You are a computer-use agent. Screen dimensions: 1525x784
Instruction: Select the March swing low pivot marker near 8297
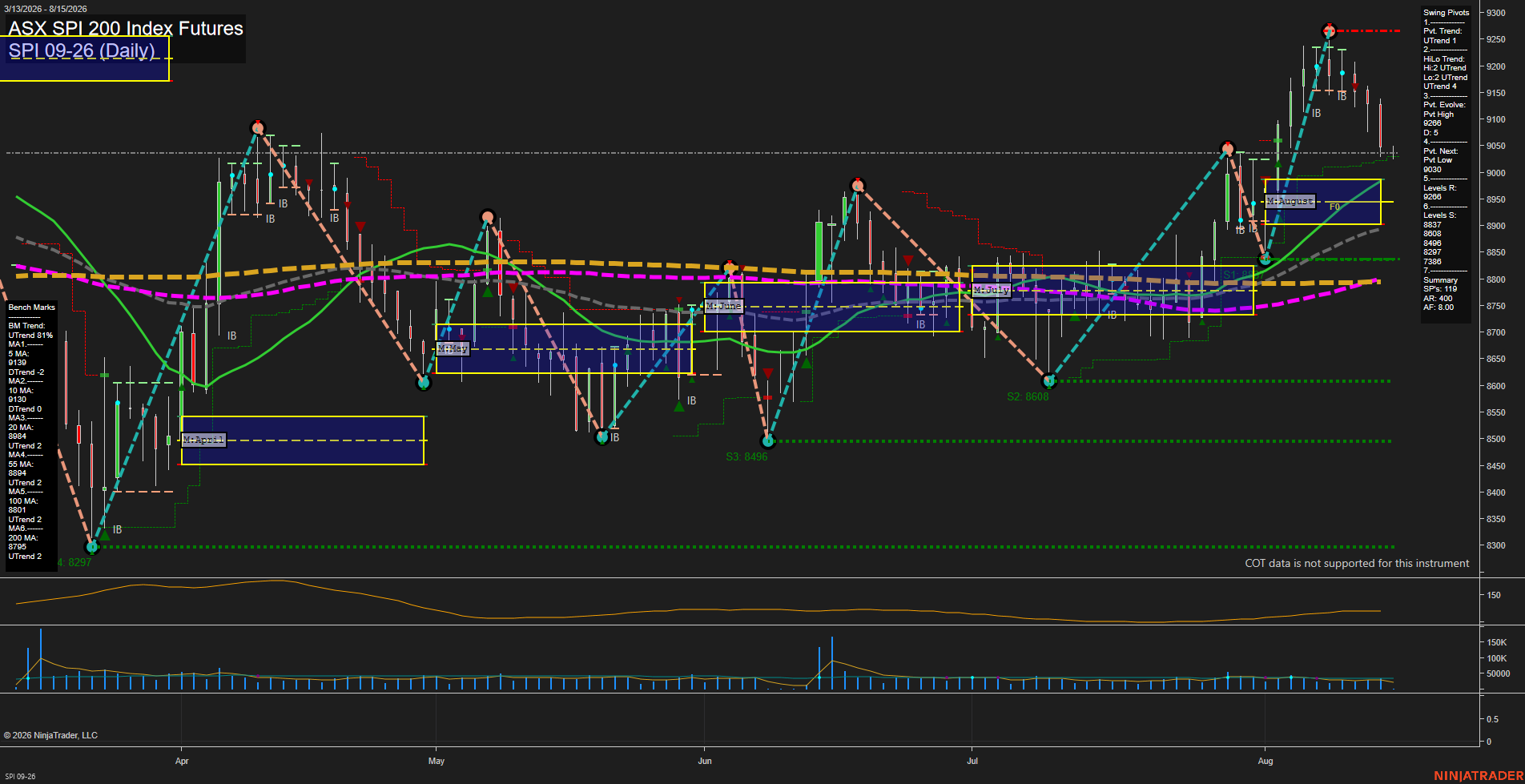pyautogui.click(x=91, y=547)
